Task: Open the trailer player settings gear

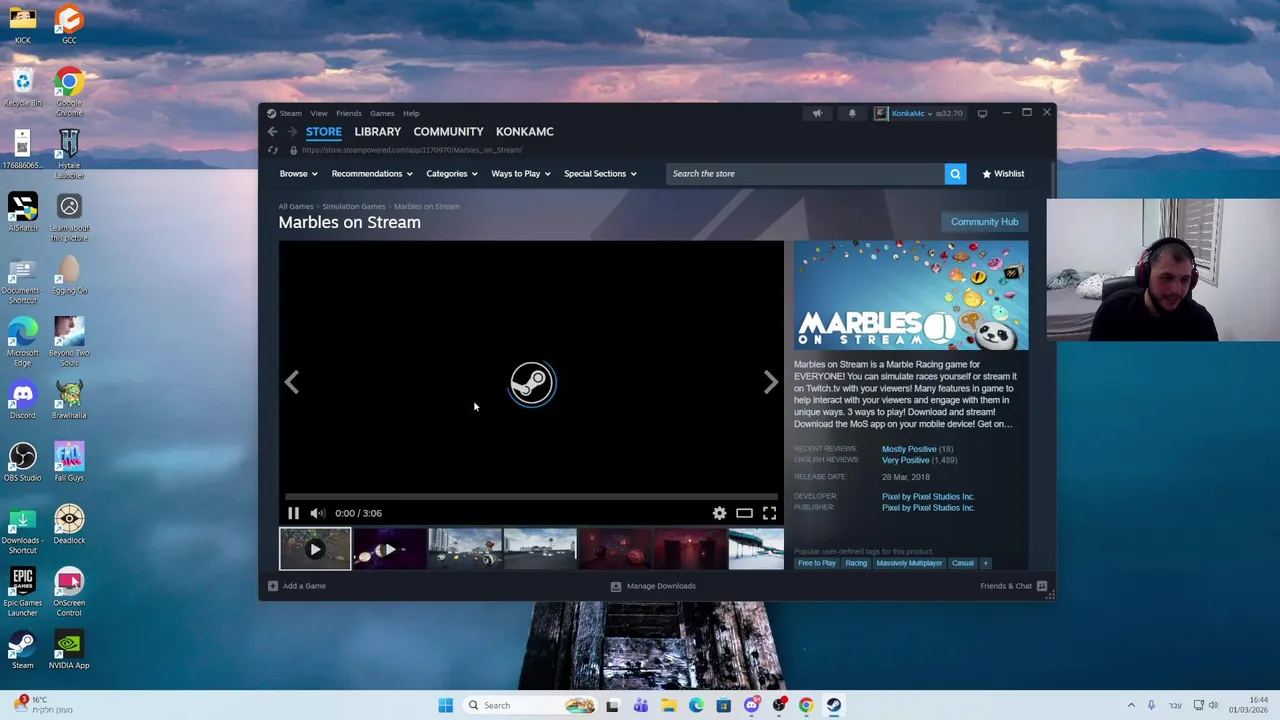Action: tap(719, 513)
